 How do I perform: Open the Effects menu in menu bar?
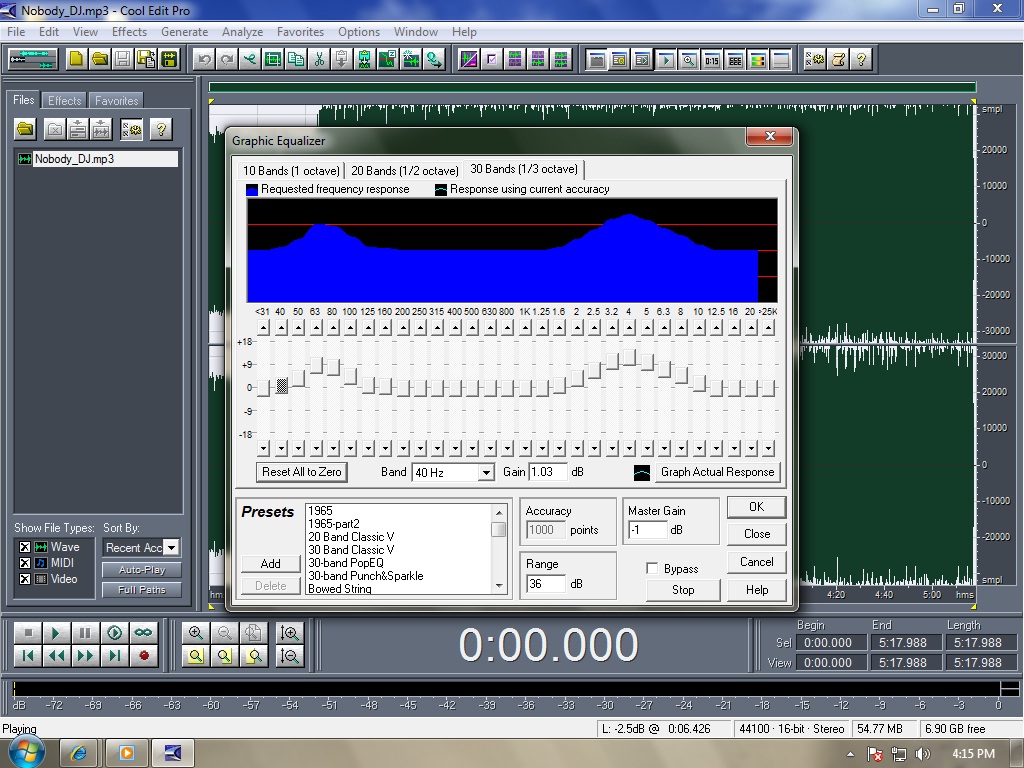129,32
